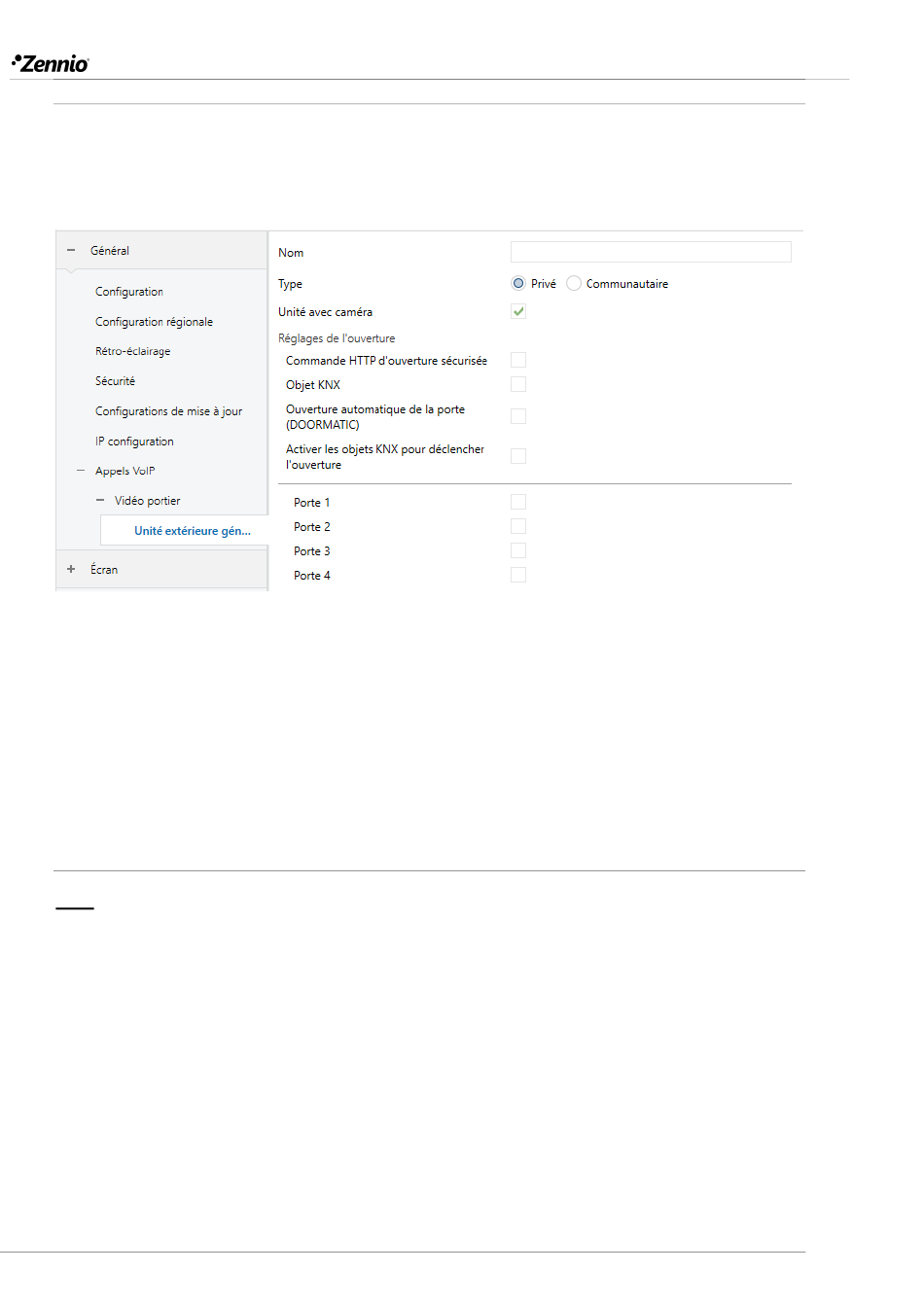Click the Écran header label
This screenshot has width=924, height=1307.
pos(104,570)
